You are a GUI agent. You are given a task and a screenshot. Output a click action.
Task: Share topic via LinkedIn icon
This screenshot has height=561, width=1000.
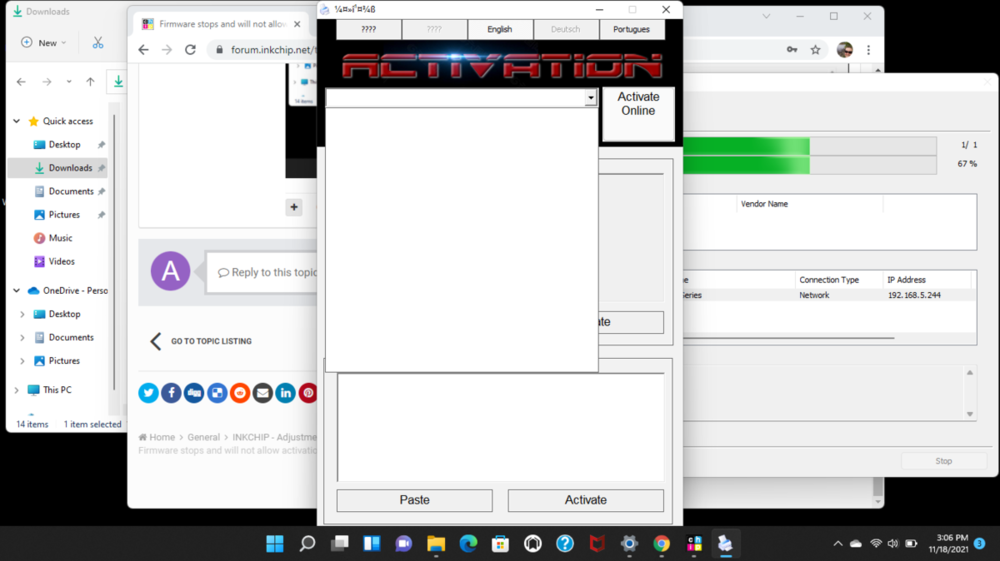285,393
